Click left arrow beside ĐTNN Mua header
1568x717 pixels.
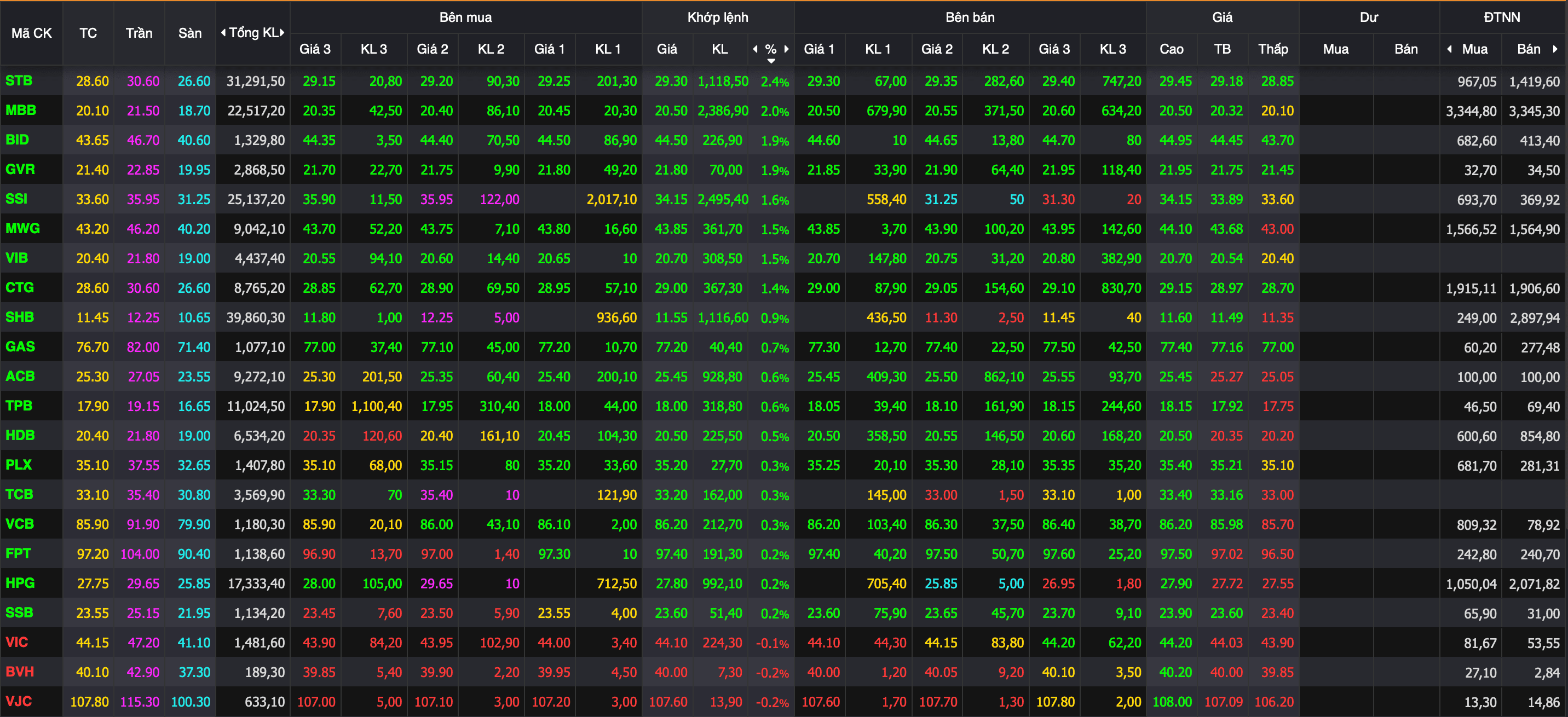pos(1450,49)
